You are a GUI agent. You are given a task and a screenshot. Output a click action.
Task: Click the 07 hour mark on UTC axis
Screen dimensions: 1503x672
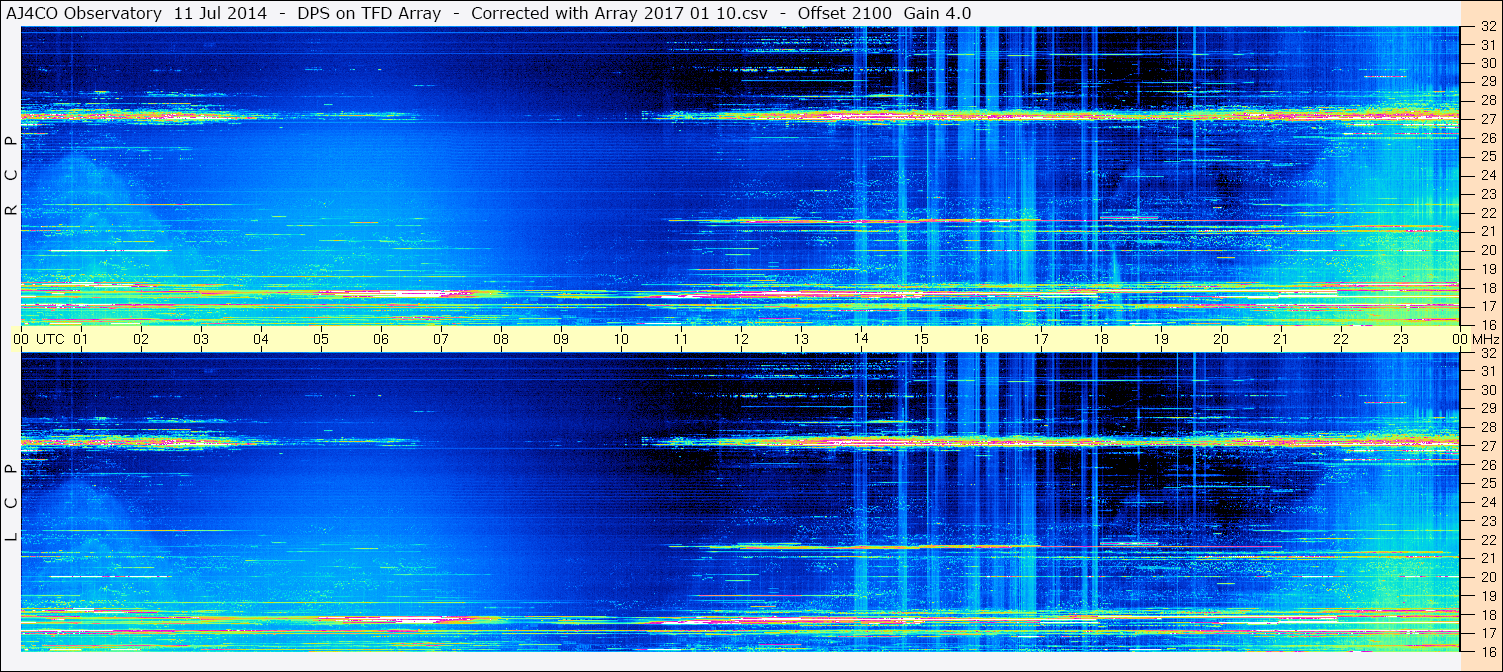pyautogui.click(x=441, y=339)
